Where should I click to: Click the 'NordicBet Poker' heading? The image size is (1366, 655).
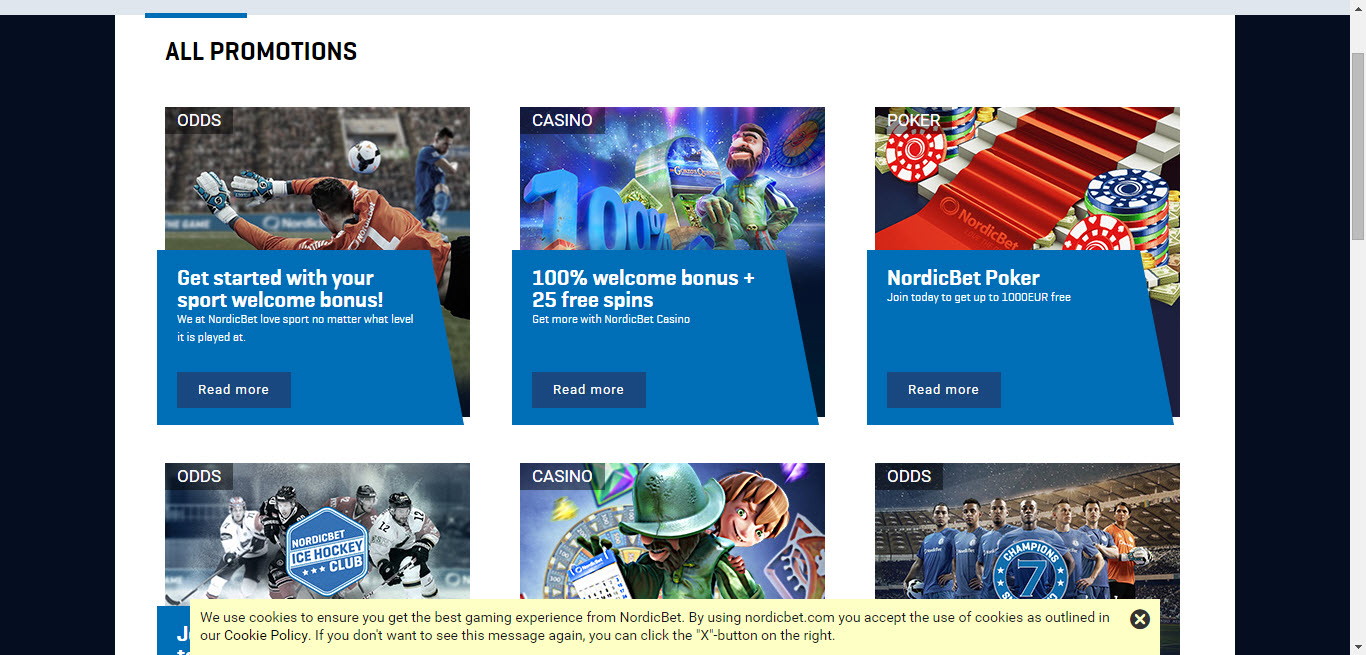point(963,278)
